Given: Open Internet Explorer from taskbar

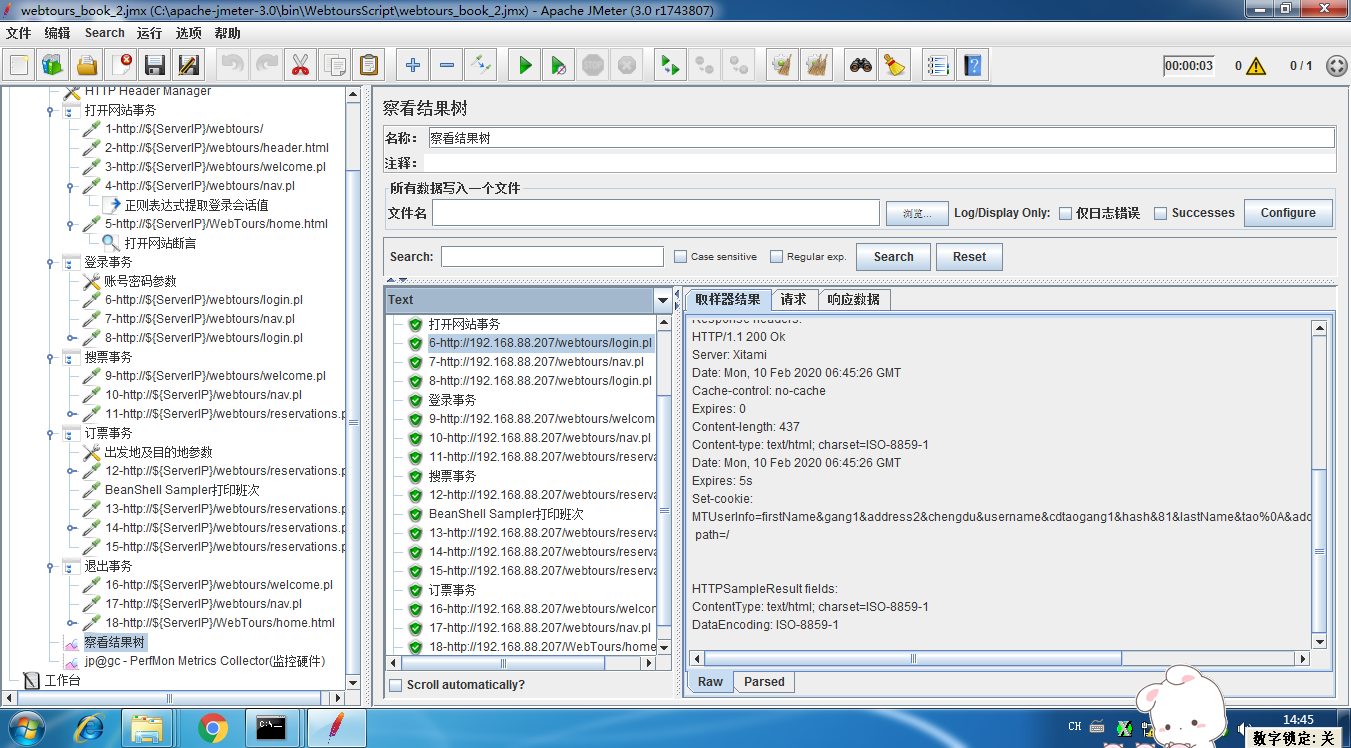Looking at the screenshot, I should pyautogui.click(x=88, y=728).
